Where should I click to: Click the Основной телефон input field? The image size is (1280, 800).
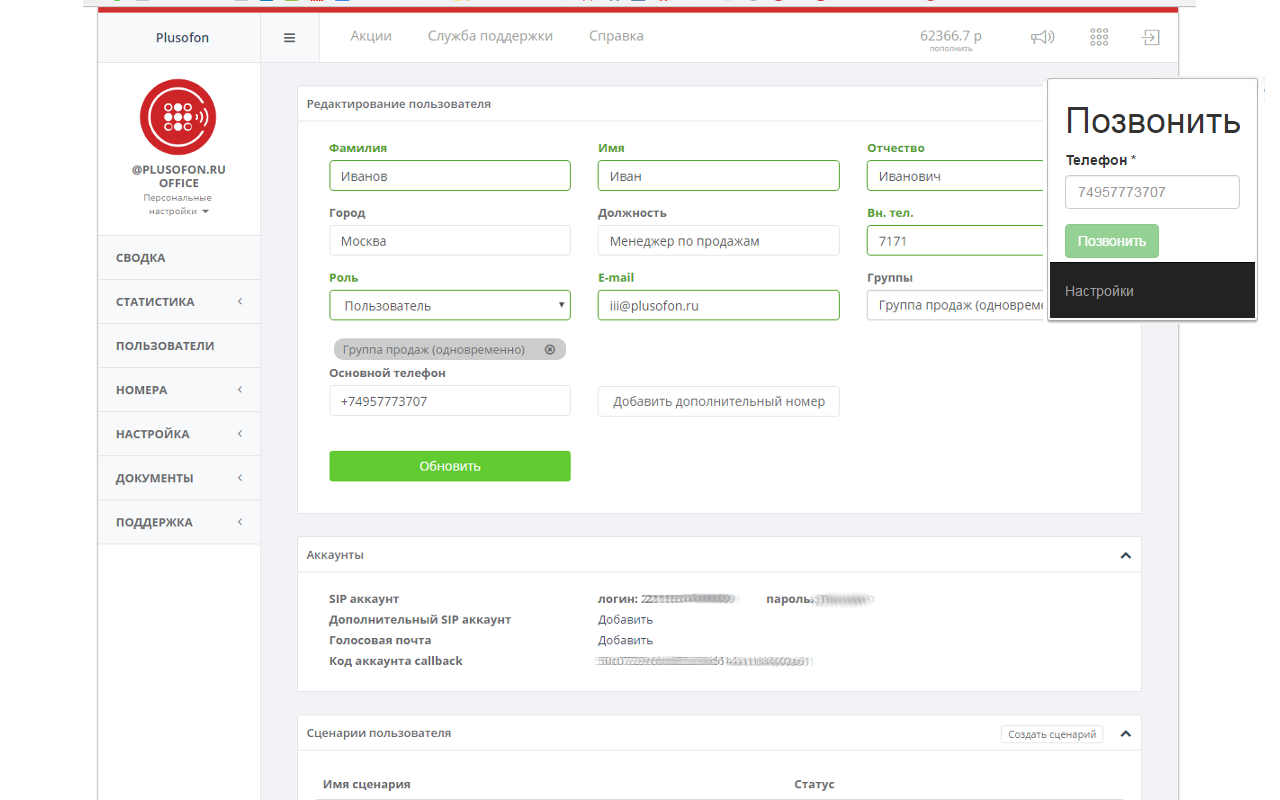point(450,401)
